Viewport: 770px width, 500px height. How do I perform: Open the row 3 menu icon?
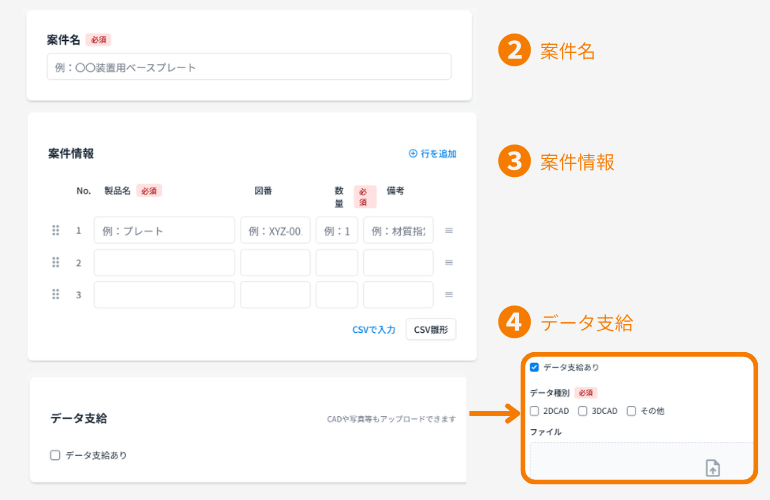click(449, 294)
